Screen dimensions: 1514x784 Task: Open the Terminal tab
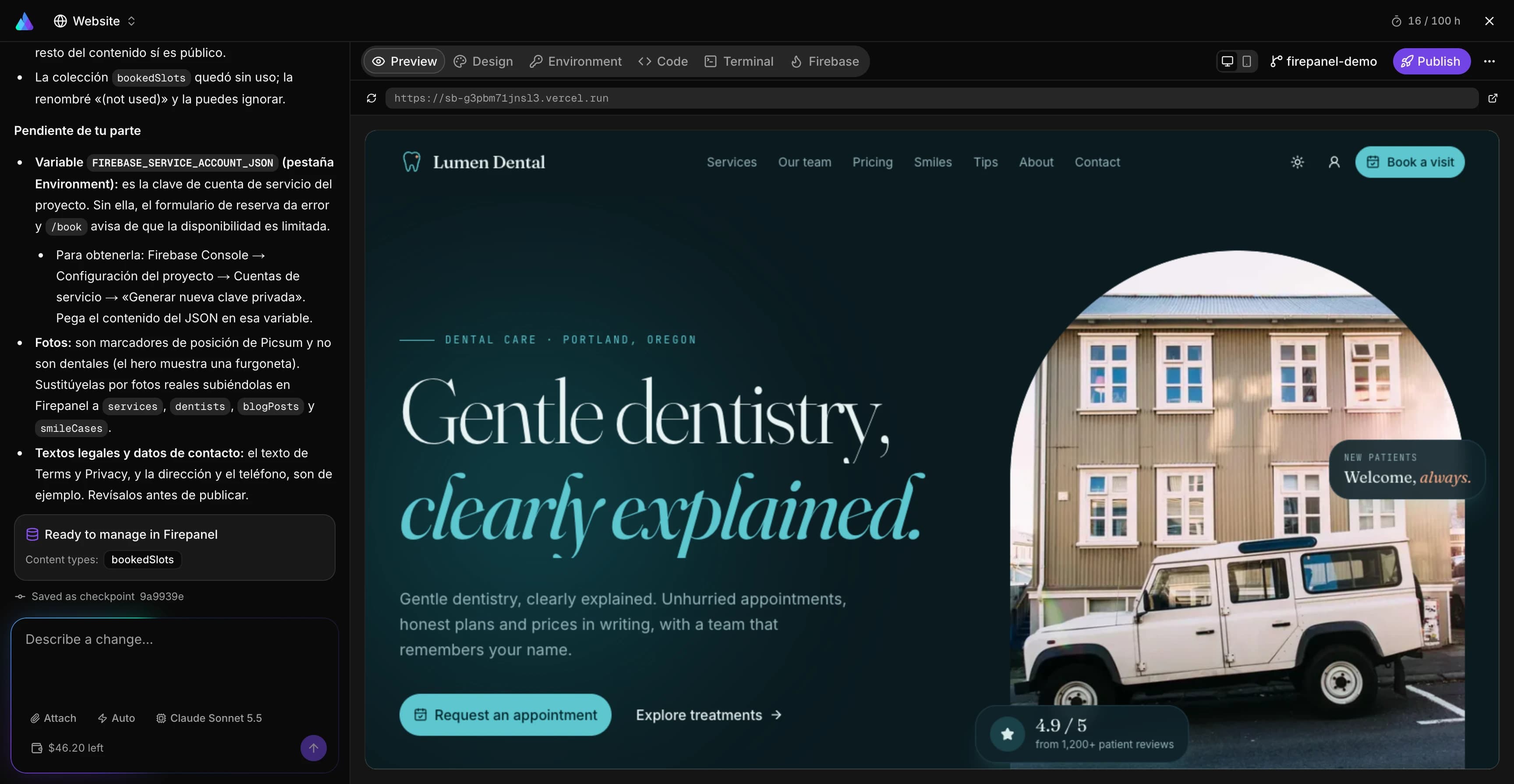click(739, 61)
